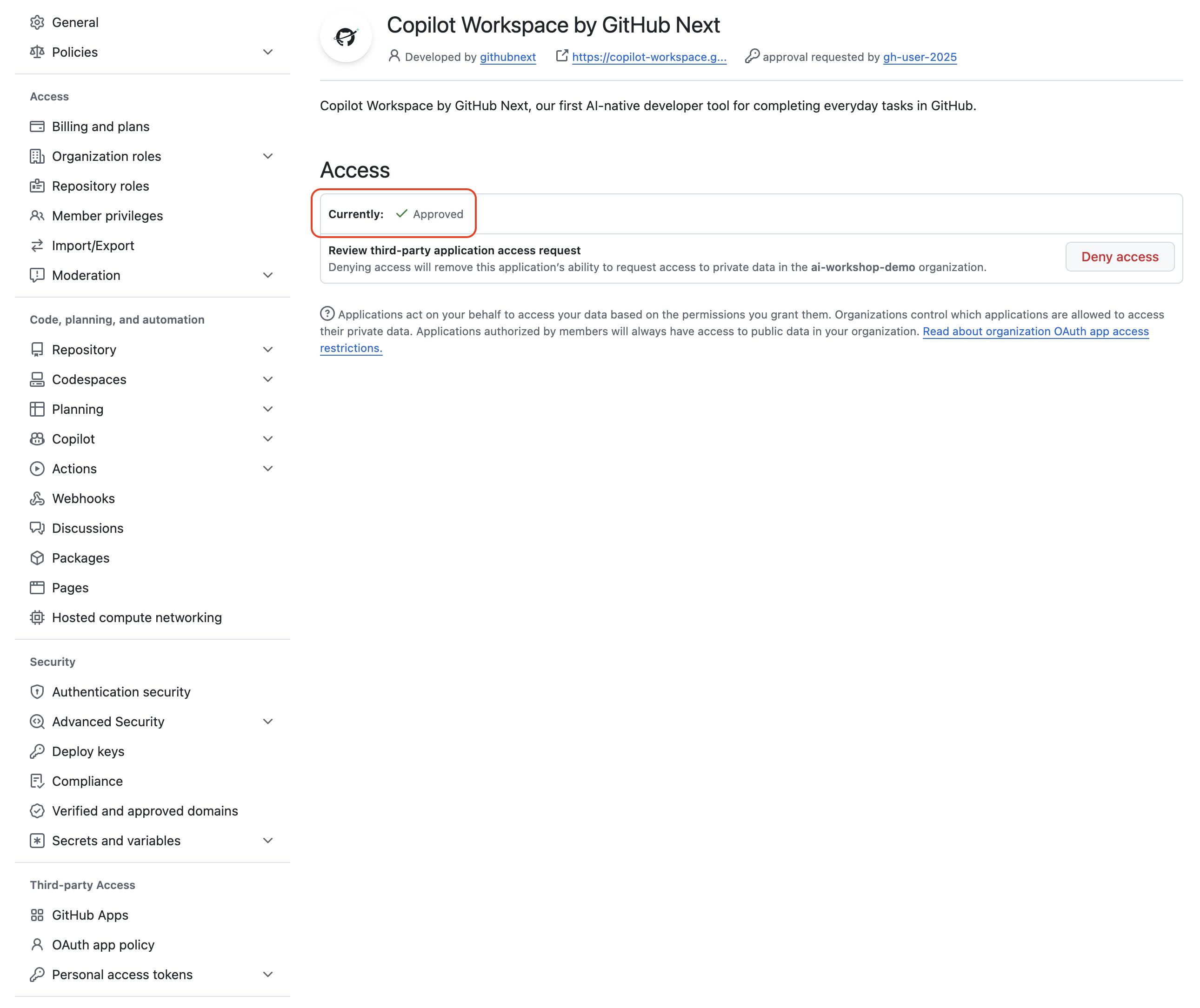Click the Compliance checklist icon
1200x1008 pixels.
37,781
